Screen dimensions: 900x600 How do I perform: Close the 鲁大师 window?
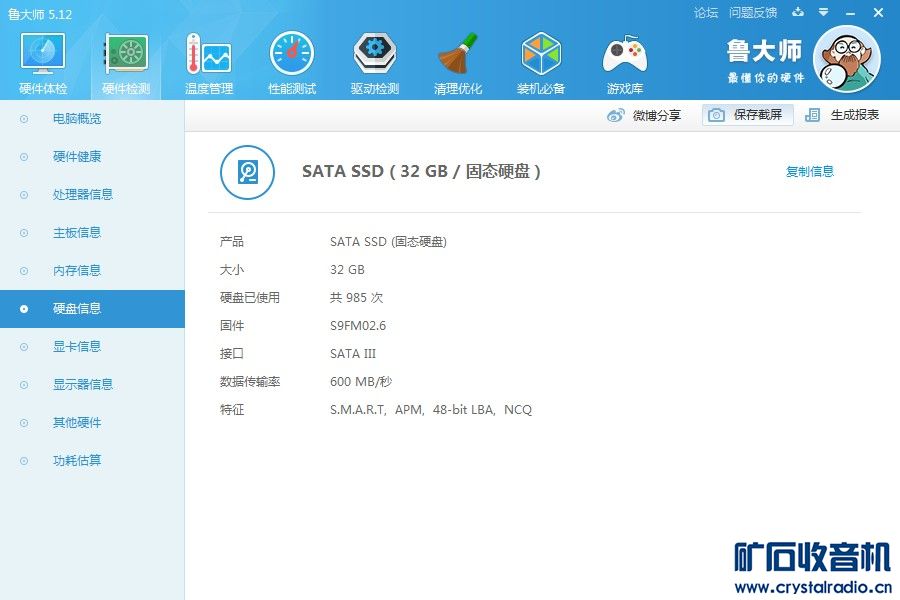[x=878, y=13]
